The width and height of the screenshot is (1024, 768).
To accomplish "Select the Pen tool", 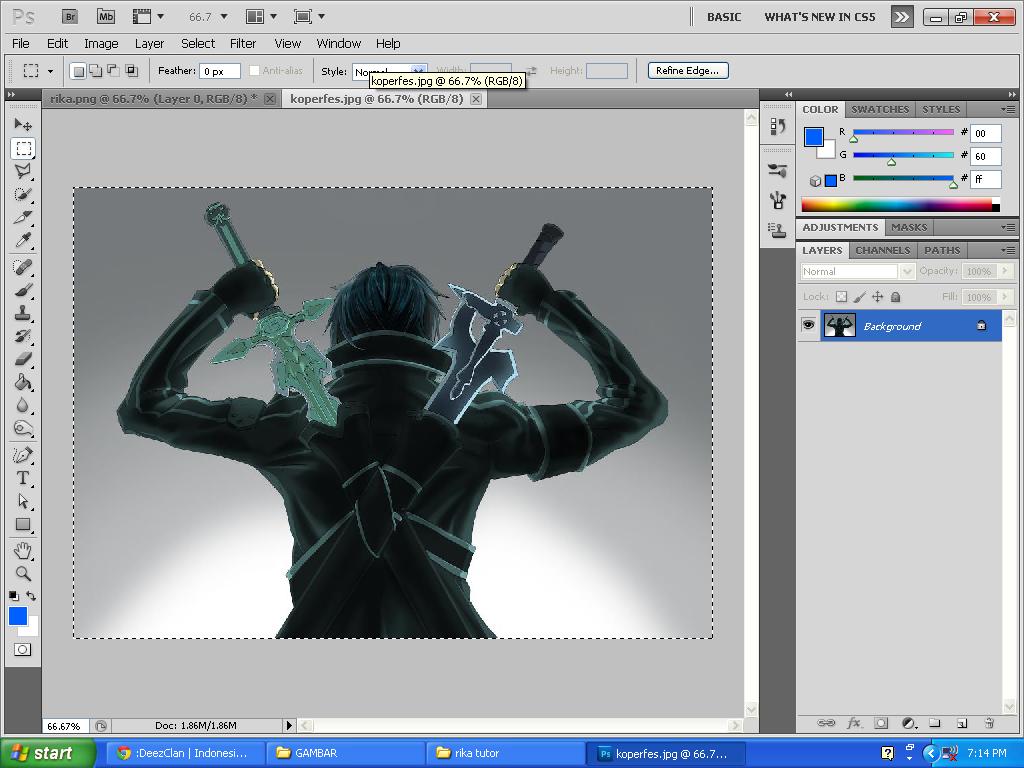I will (x=23, y=455).
